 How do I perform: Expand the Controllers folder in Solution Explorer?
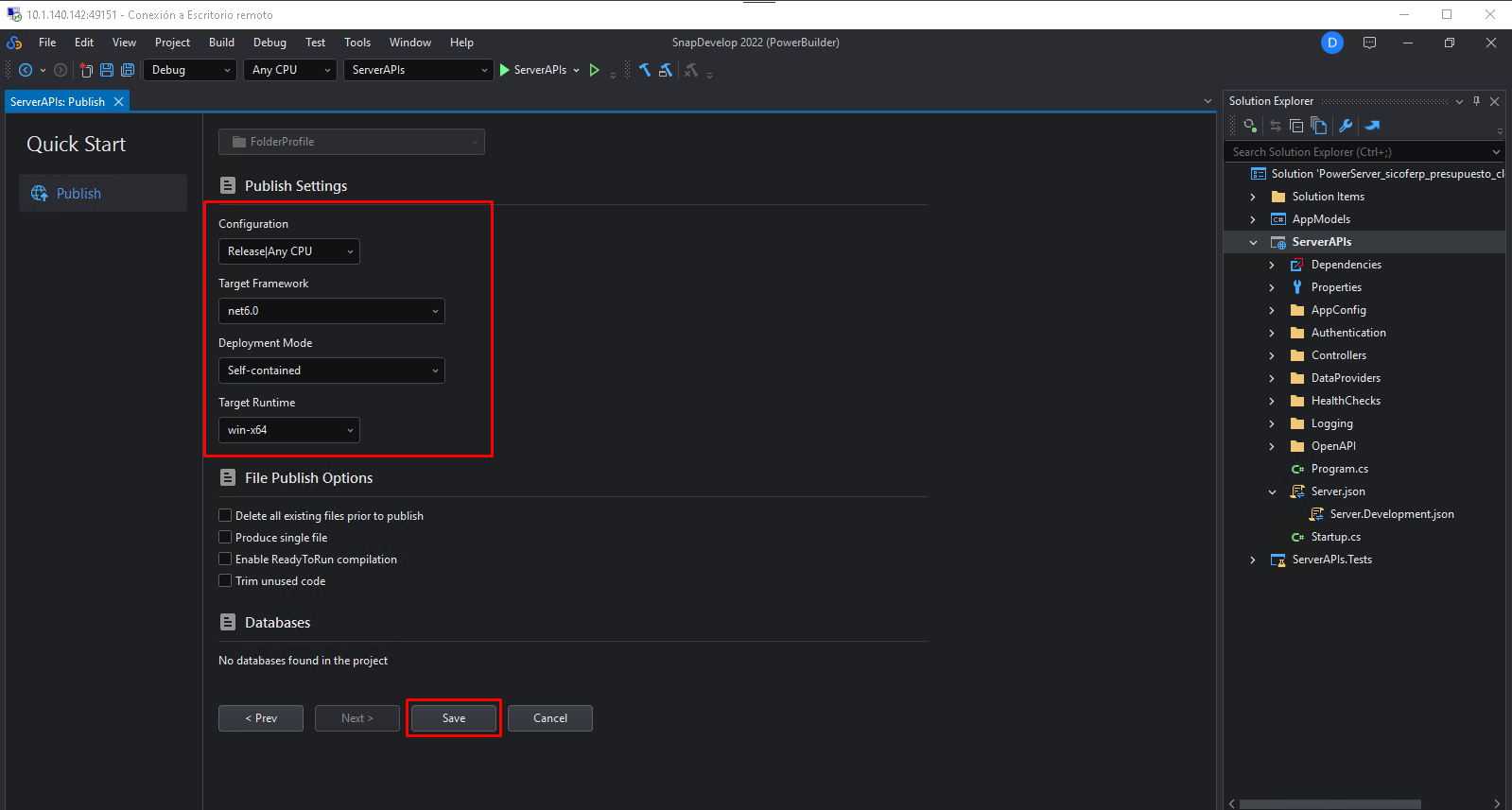[1272, 355]
